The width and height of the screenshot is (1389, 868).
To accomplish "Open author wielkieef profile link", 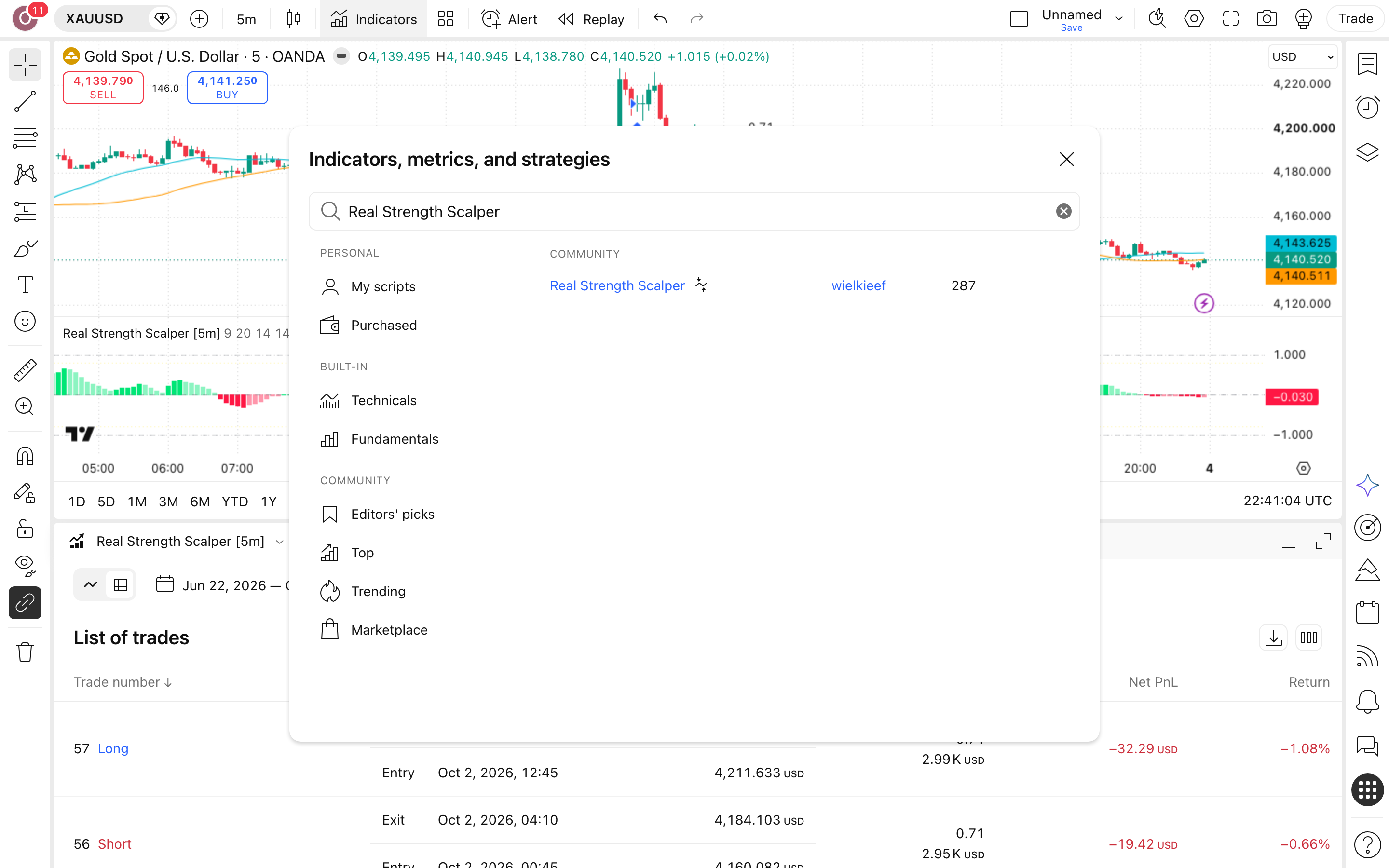I will (858, 285).
